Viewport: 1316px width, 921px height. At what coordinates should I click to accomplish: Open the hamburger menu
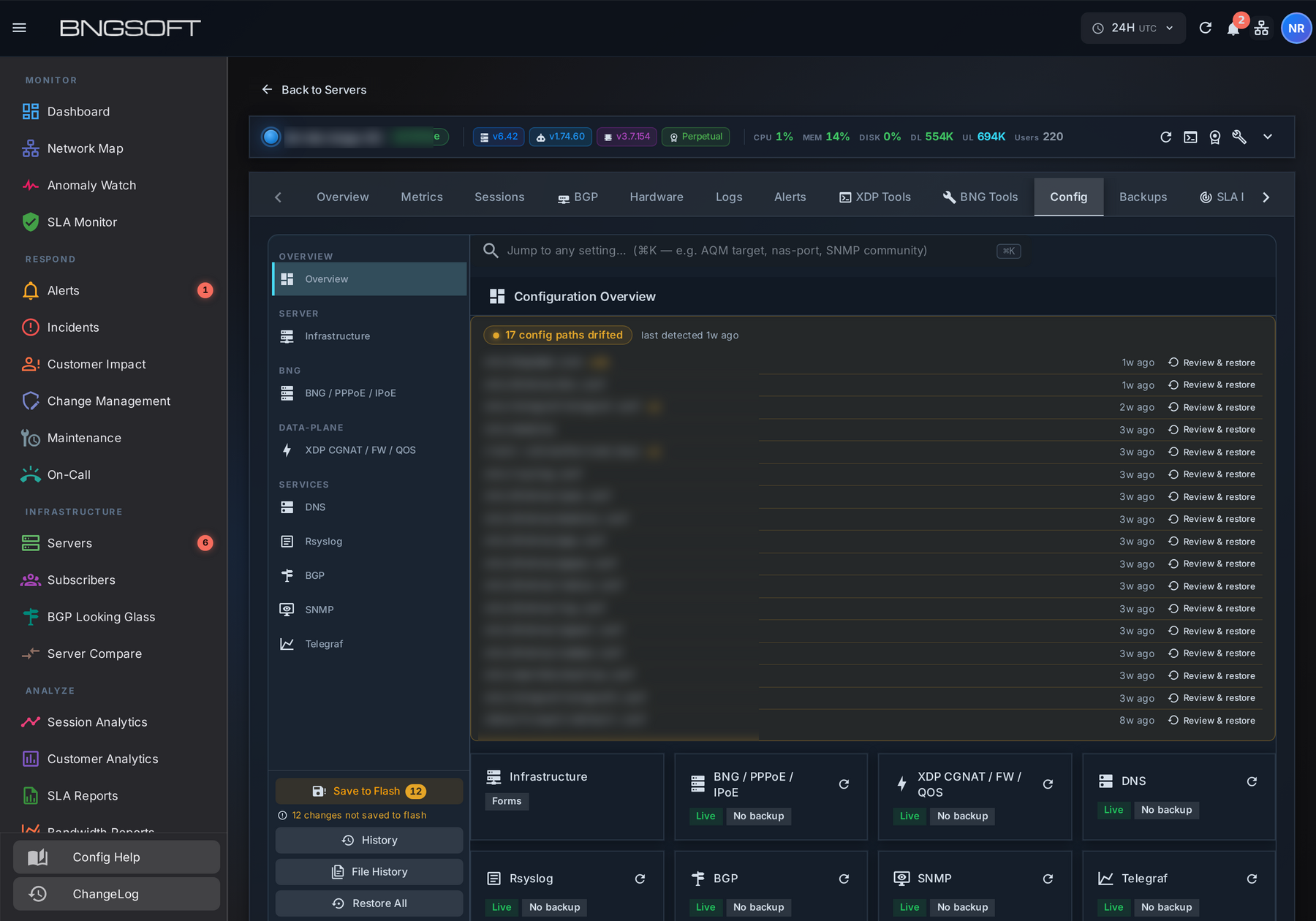point(20,28)
